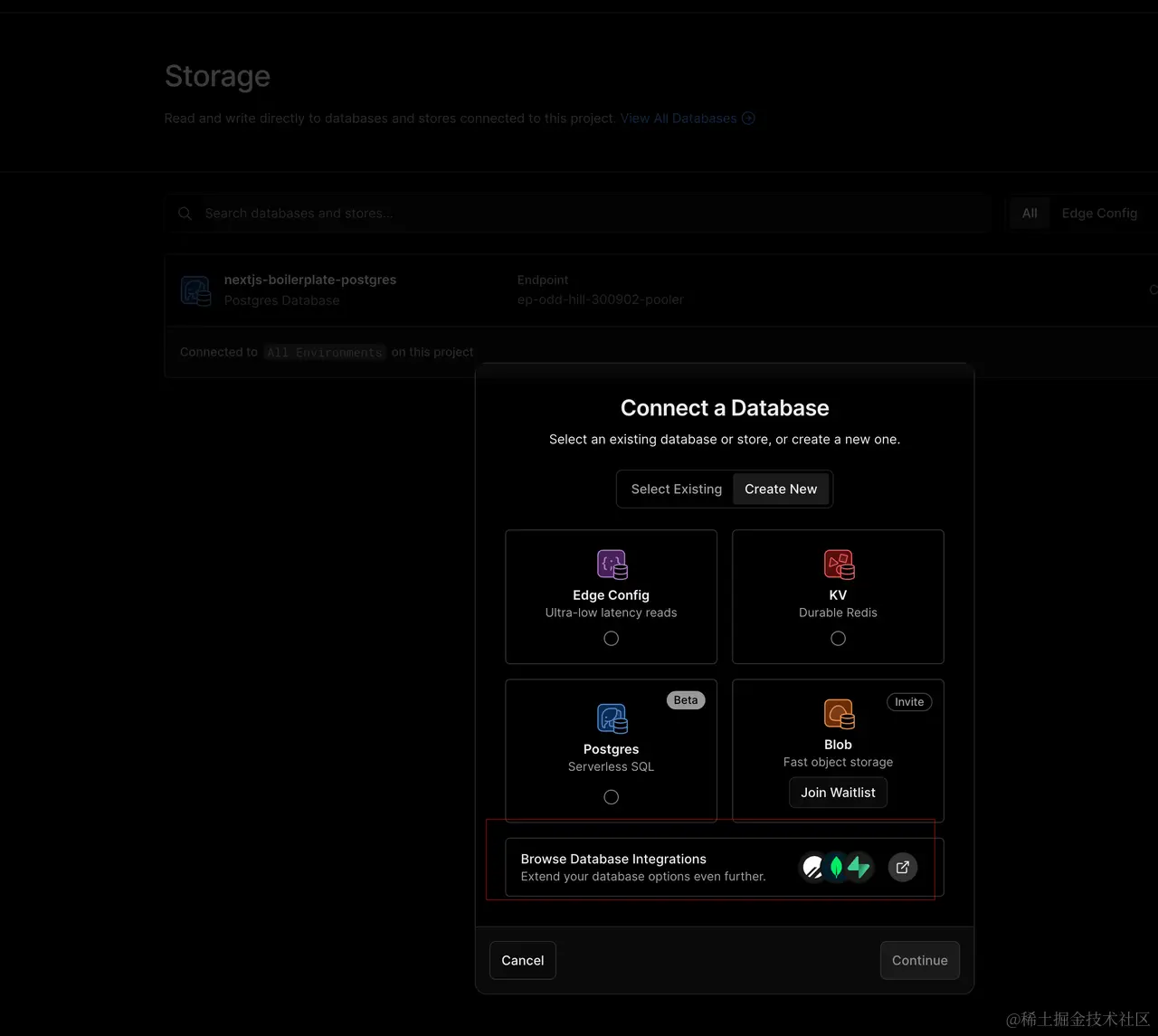Click the Endpoint column label
The width and height of the screenshot is (1158, 1036).
tap(543, 280)
